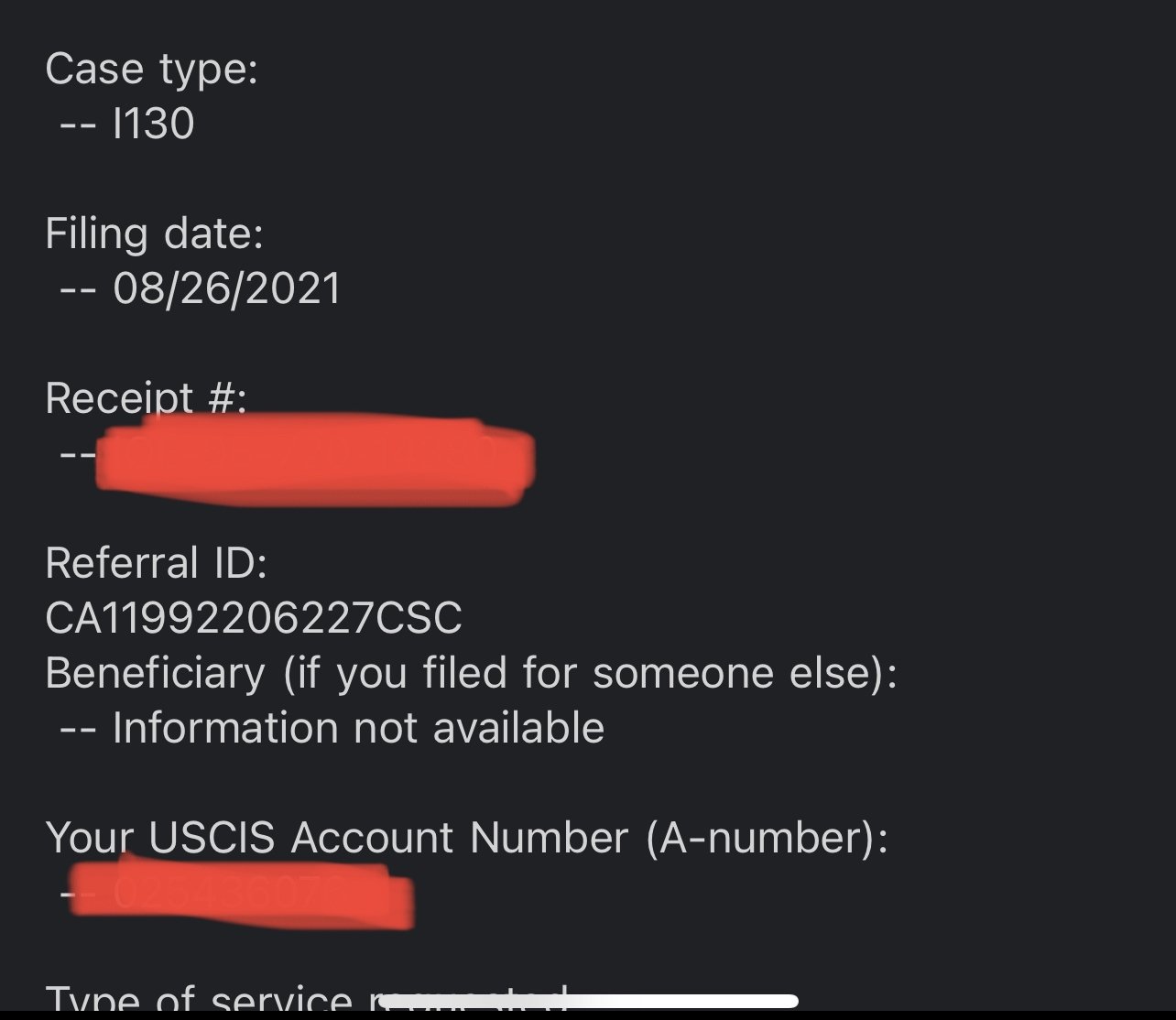The image size is (1176, 1020).
Task: Select "Information not available" text
Action: (358, 728)
